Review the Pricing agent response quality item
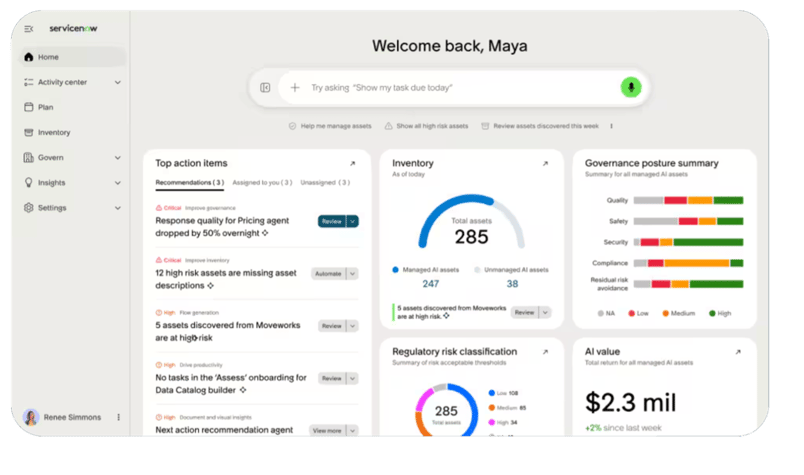This screenshot has width=804, height=475. click(x=332, y=221)
